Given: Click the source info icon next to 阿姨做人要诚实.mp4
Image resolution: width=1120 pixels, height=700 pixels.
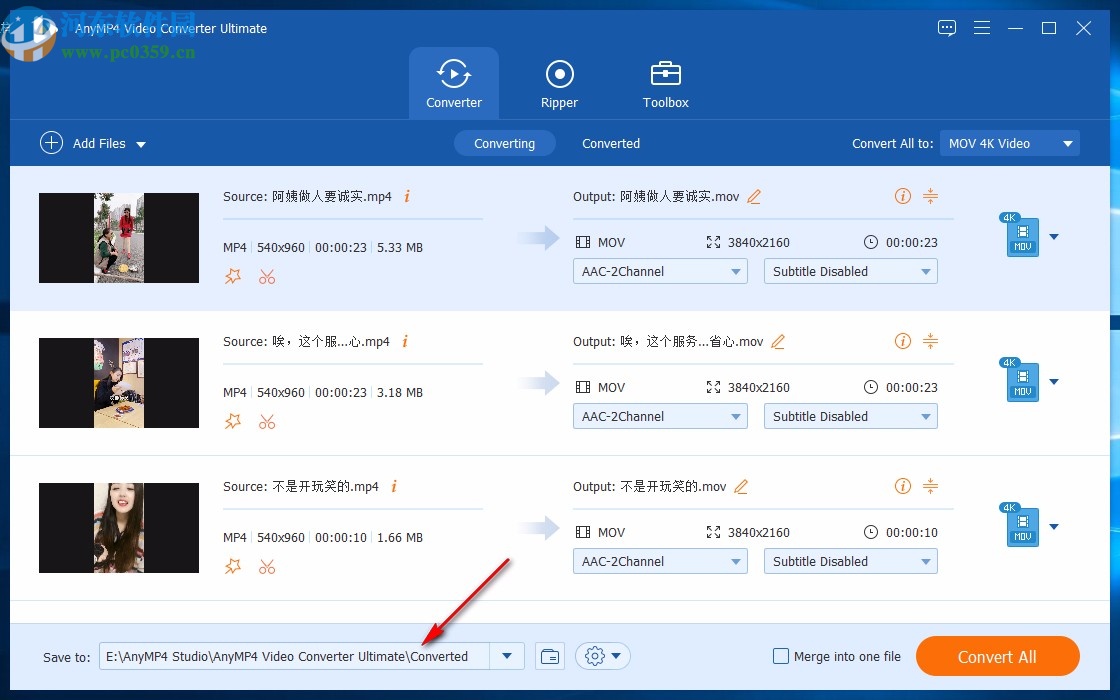Looking at the screenshot, I should (x=407, y=196).
